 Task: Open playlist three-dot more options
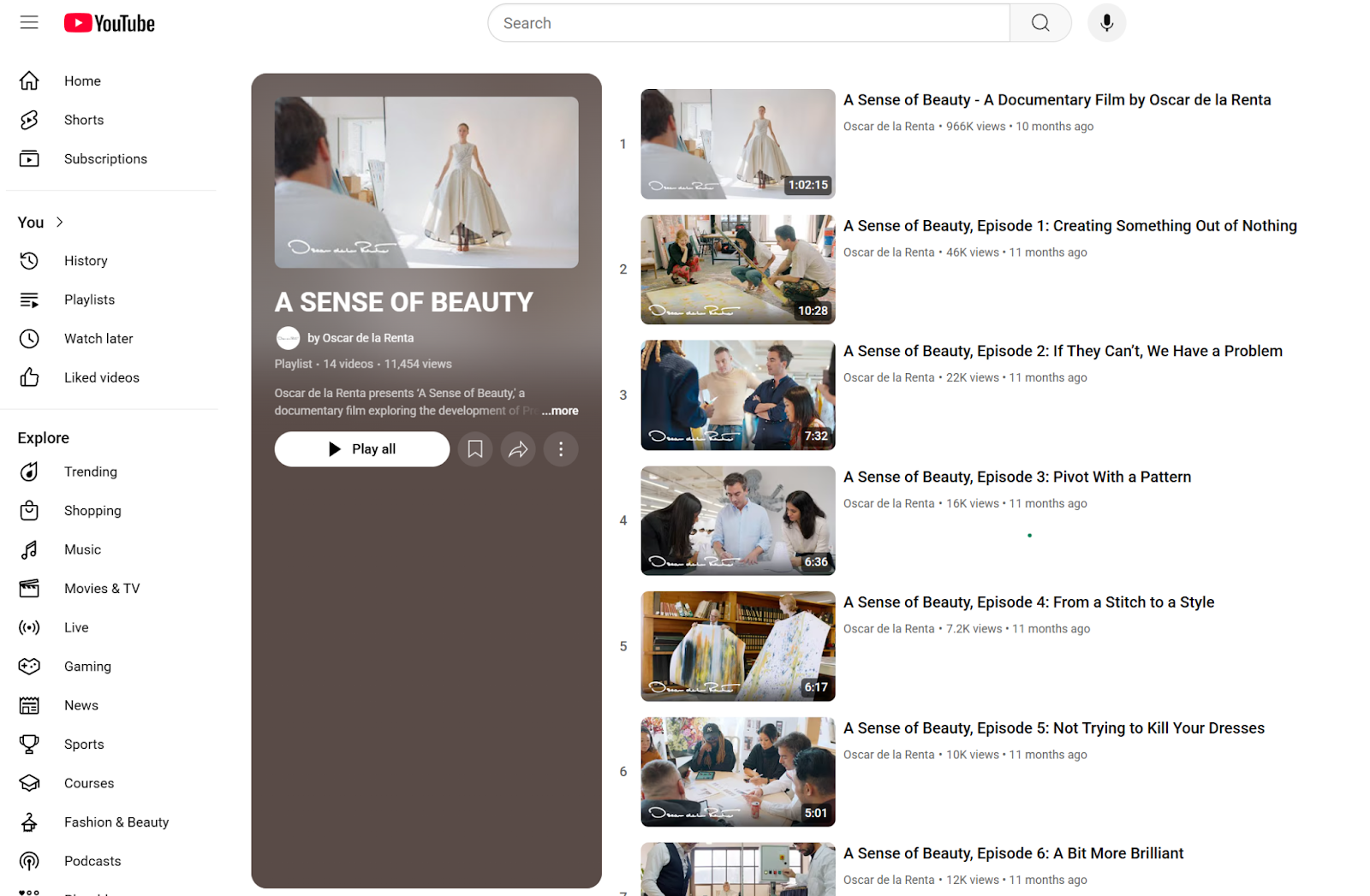(x=561, y=448)
